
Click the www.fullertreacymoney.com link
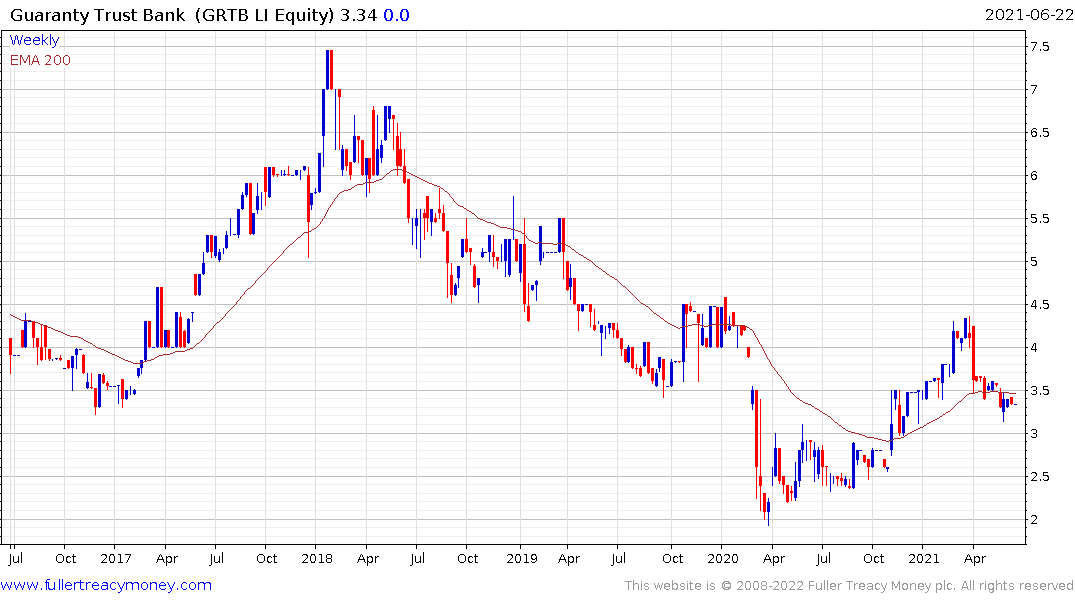(x=106, y=585)
